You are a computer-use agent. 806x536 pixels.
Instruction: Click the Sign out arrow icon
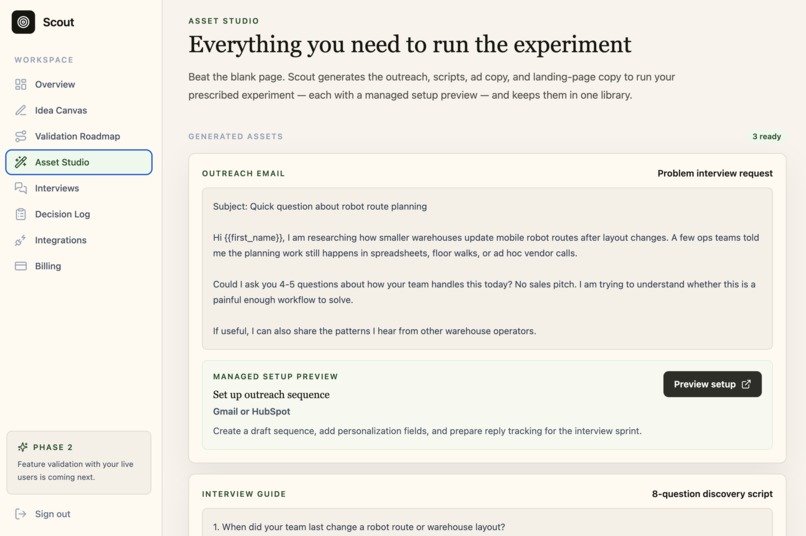tap(21, 514)
